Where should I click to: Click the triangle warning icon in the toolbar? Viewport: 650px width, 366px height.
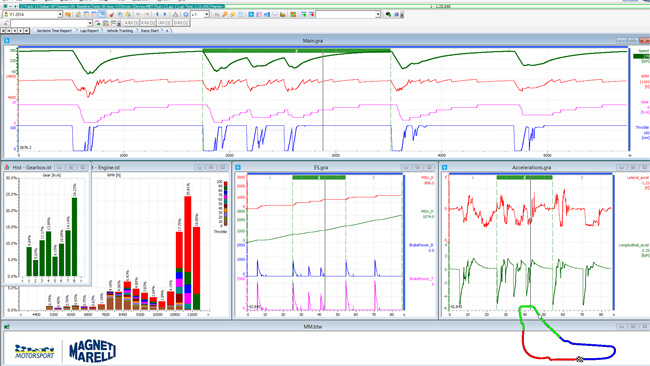(x=175, y=15)
